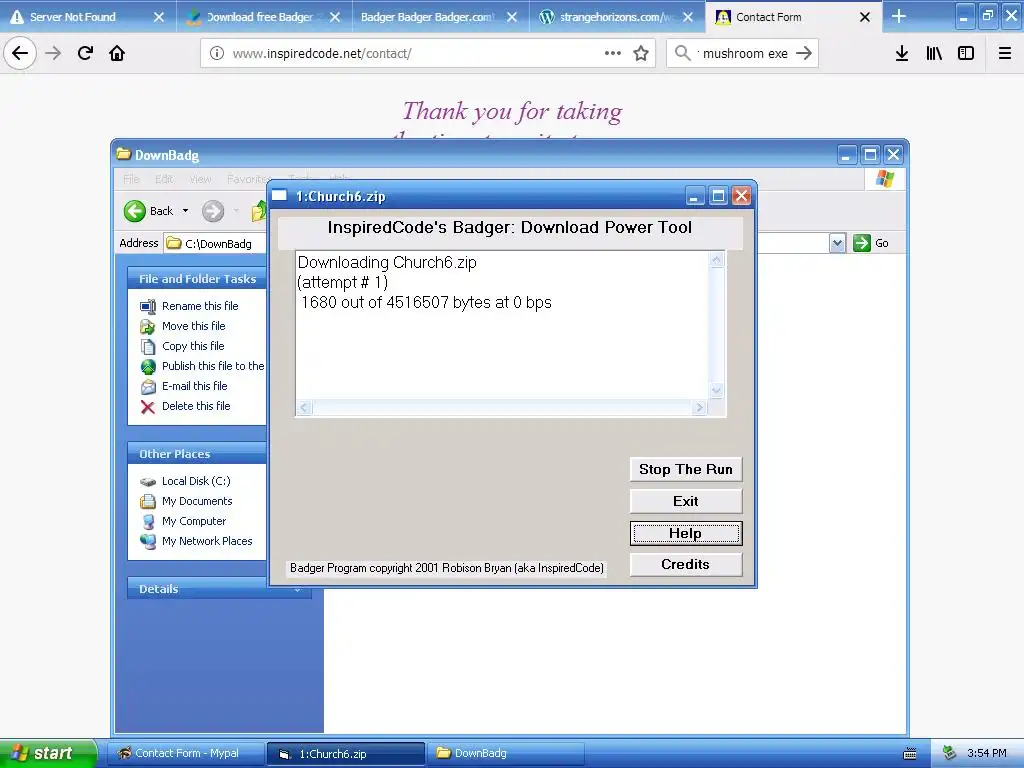Open the site information icon in address bar

[217, 53]
